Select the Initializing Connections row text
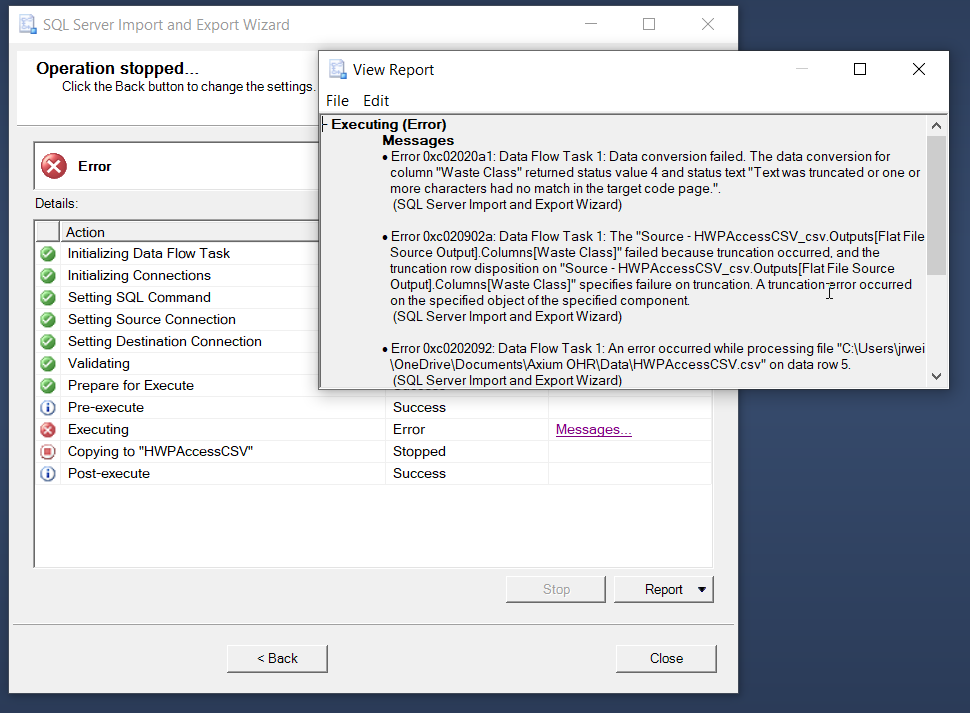This screenshot has width=970, height=713. (139, 276)
